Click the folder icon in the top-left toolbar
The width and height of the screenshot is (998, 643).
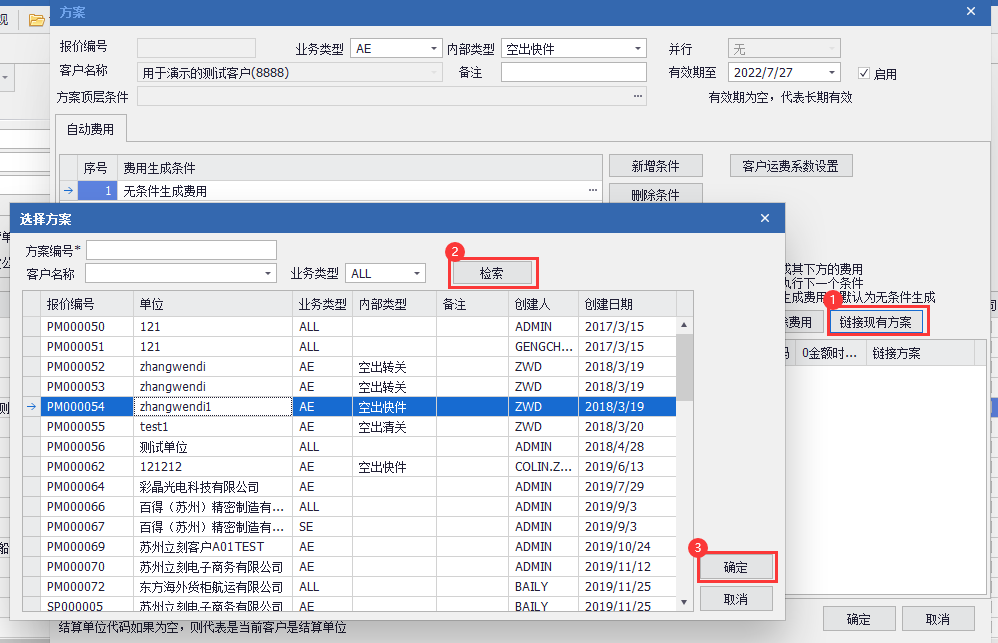[35, 19]
